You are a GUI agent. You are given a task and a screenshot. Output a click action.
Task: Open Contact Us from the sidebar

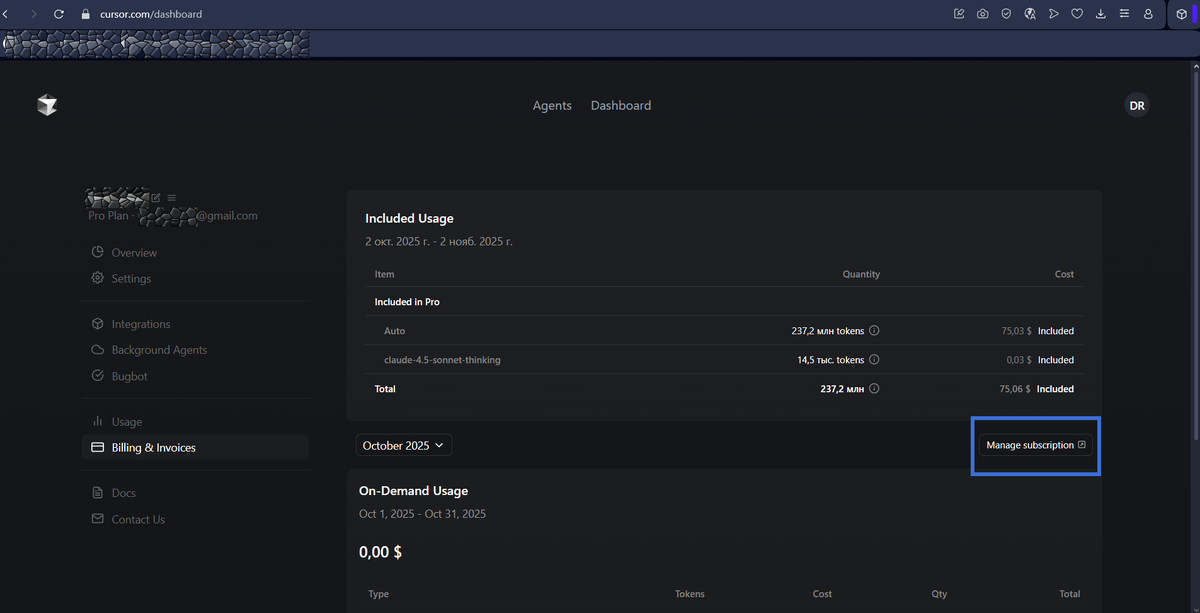coord(195,519)
